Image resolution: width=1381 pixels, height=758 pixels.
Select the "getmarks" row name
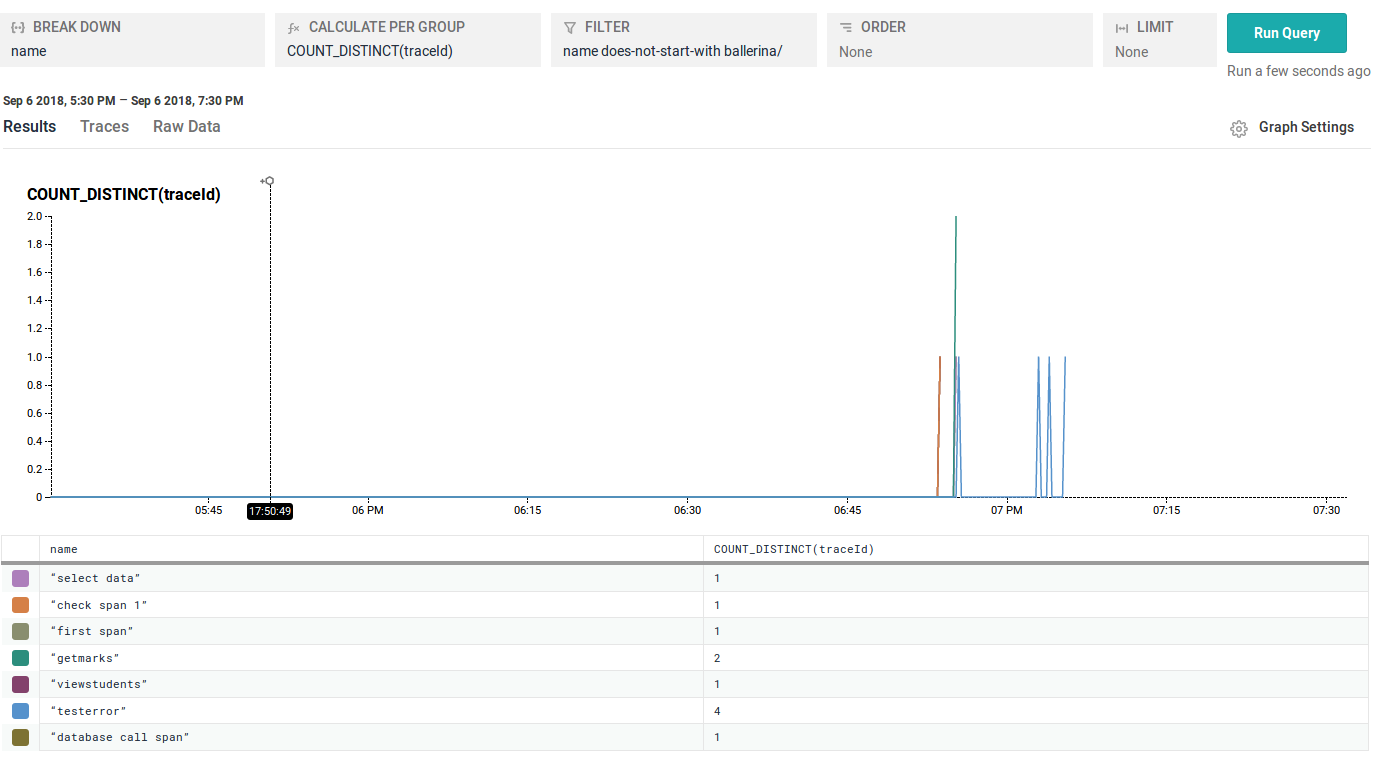click(85, 658)
